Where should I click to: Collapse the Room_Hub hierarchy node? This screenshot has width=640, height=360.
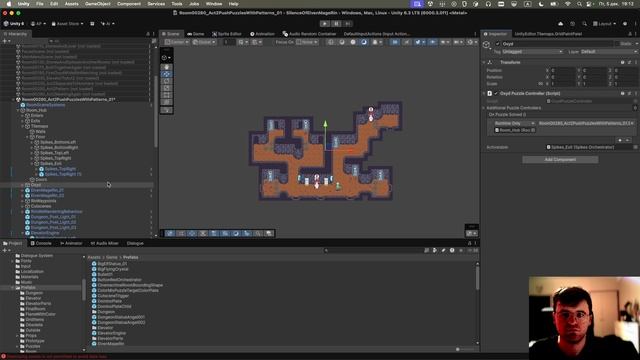point(18,110)
